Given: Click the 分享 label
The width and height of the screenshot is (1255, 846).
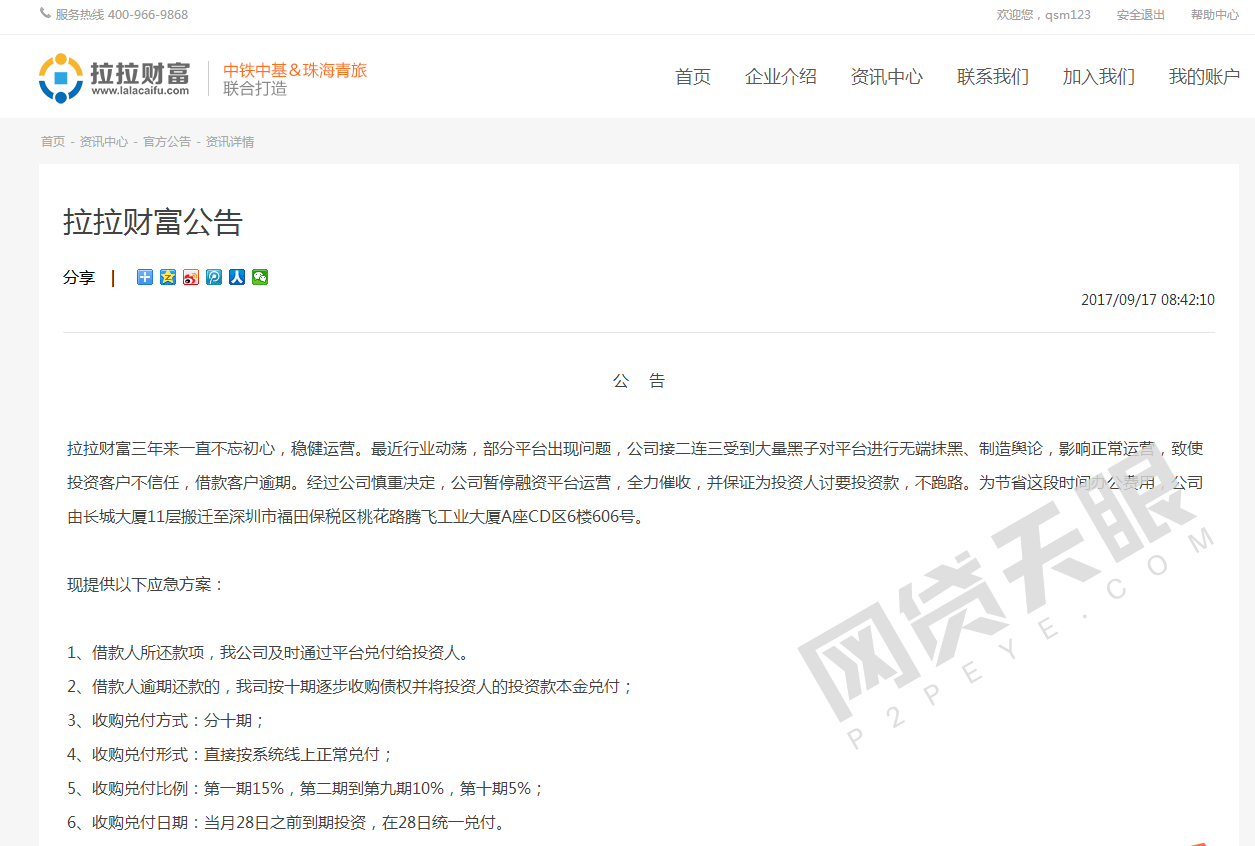Looking at the screenshot, I should [79, 278].
